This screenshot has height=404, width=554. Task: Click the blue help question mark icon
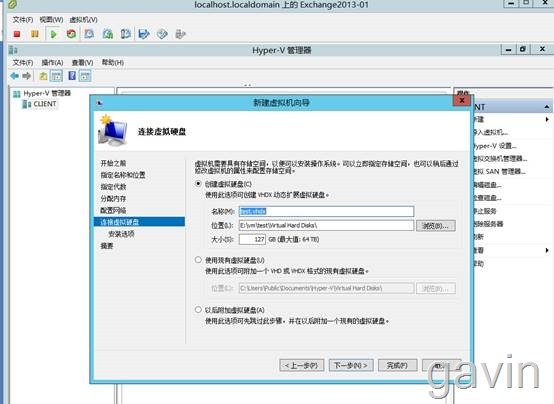[72, 76]
